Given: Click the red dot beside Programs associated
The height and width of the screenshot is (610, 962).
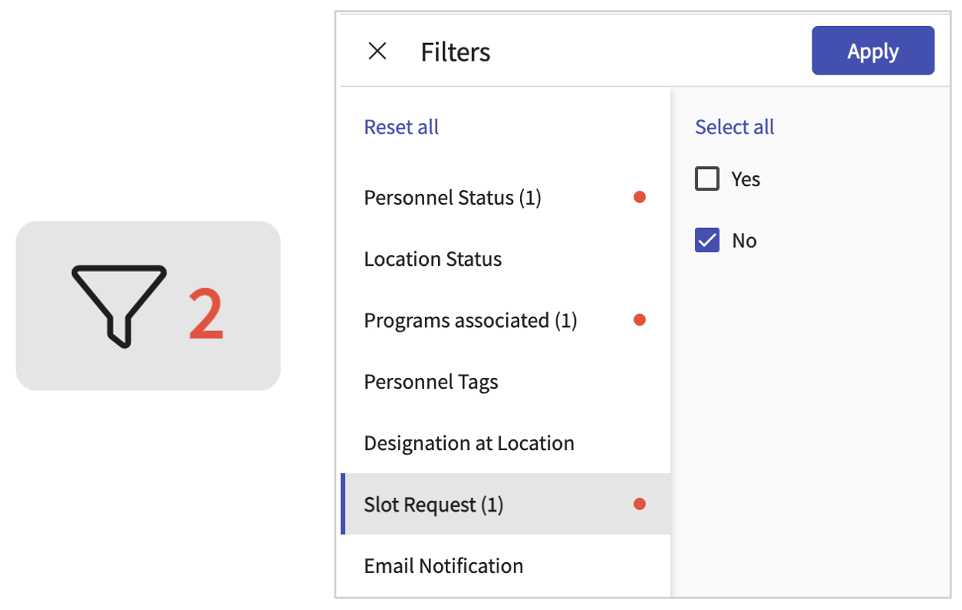Looking at the screenshot, I should pos(640,320).
